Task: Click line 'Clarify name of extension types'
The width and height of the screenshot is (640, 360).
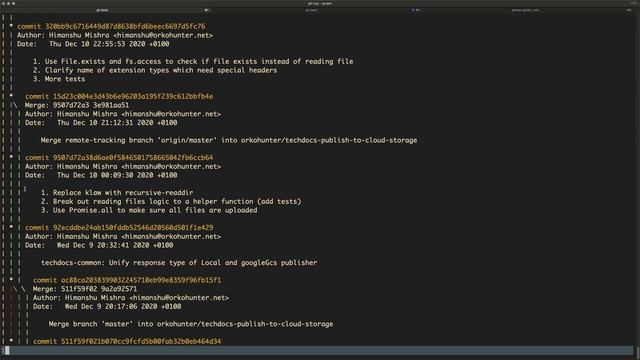Action: [155, 70]
